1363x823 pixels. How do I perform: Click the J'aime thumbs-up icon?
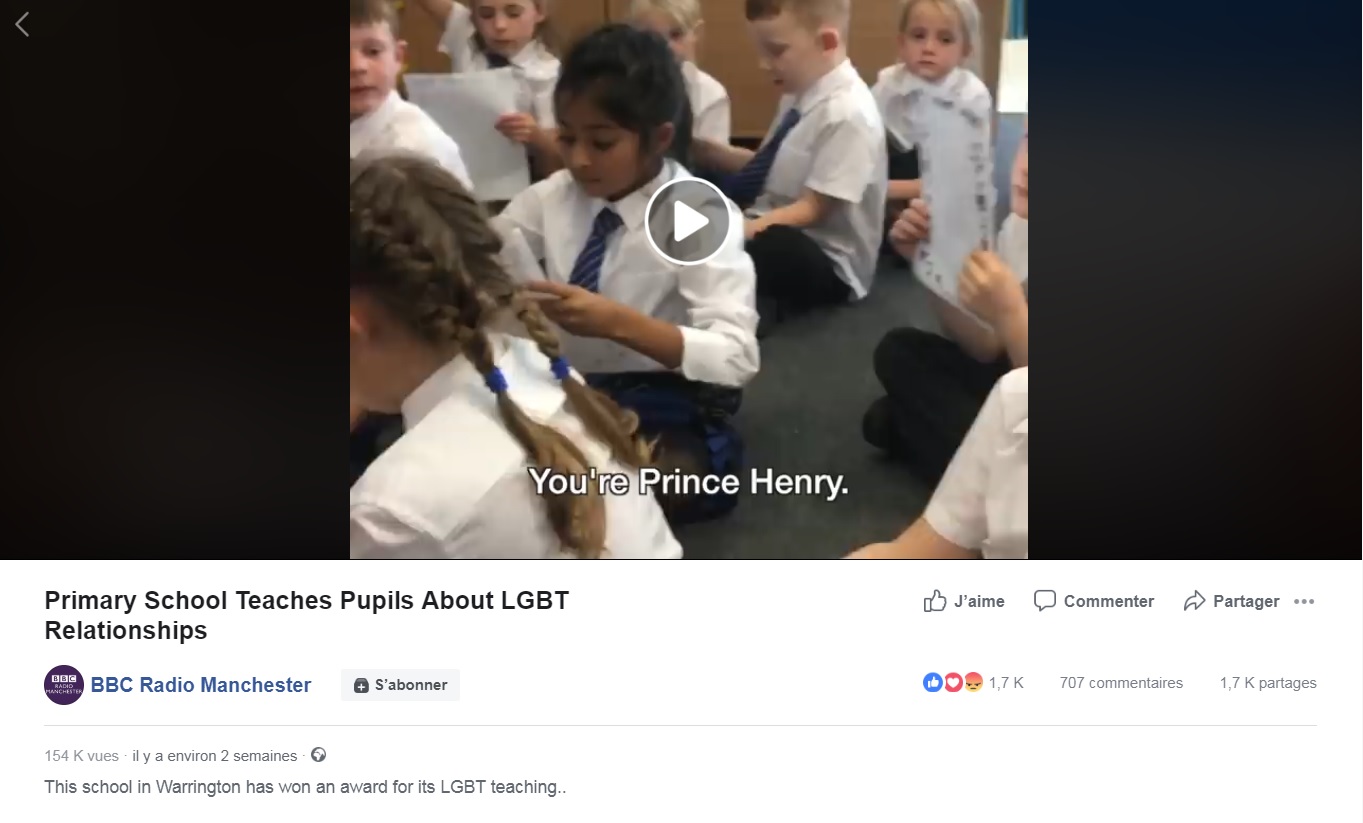point(935,601)
